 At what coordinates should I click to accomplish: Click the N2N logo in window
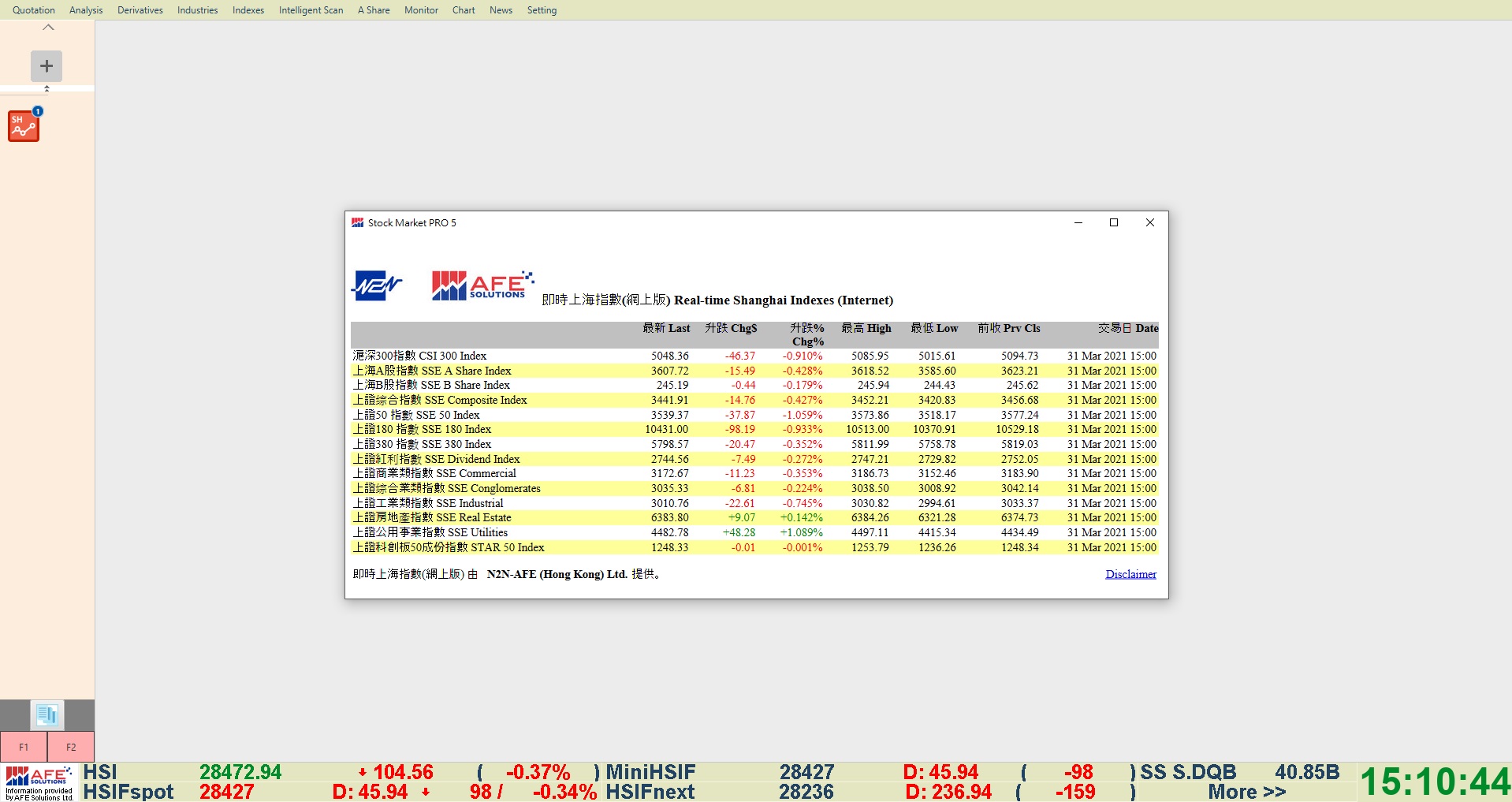point(377,285)
